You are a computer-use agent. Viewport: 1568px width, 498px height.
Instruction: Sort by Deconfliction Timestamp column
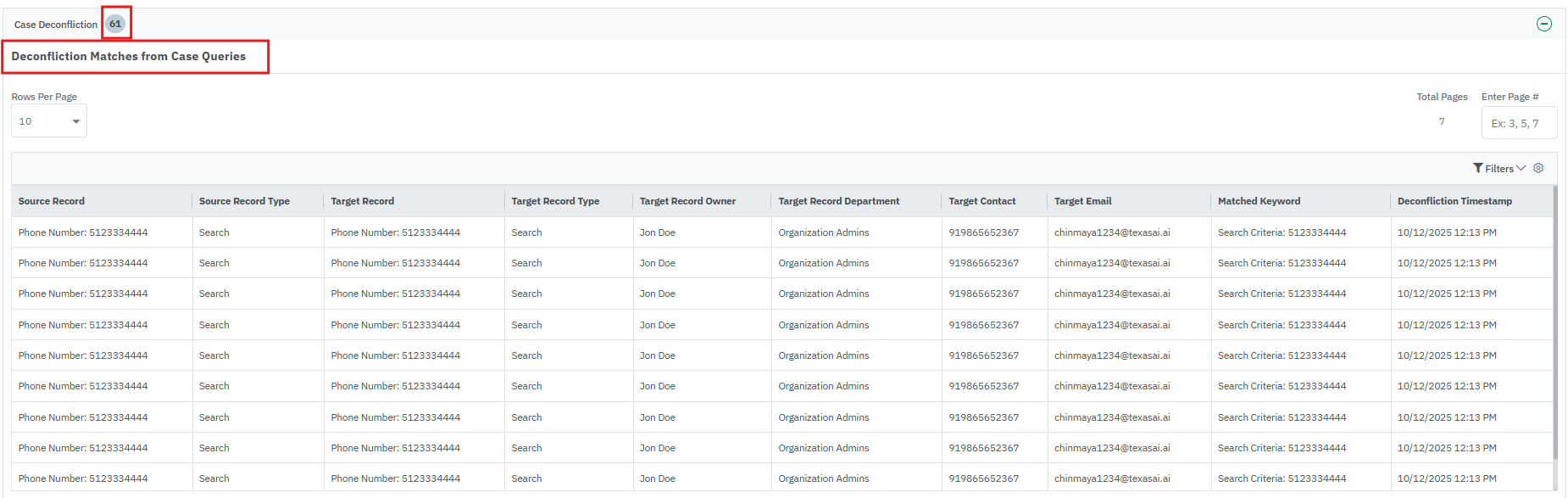pos(1454,201)
